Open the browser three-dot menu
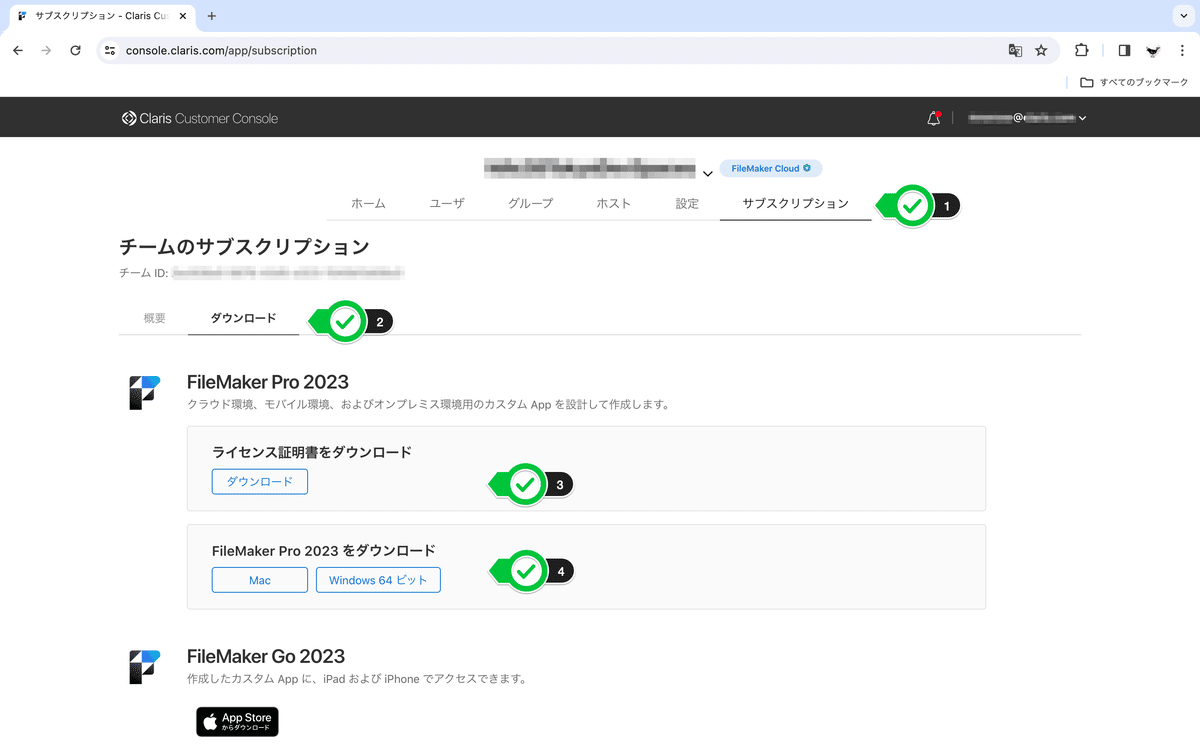The height and width of the screenshot is (749, 1200). pos(1183,49)
